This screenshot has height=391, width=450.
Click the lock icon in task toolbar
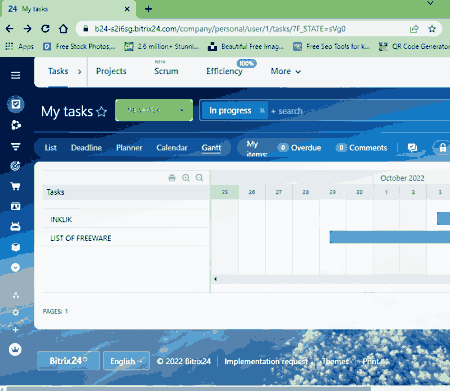tap(442, 148)
